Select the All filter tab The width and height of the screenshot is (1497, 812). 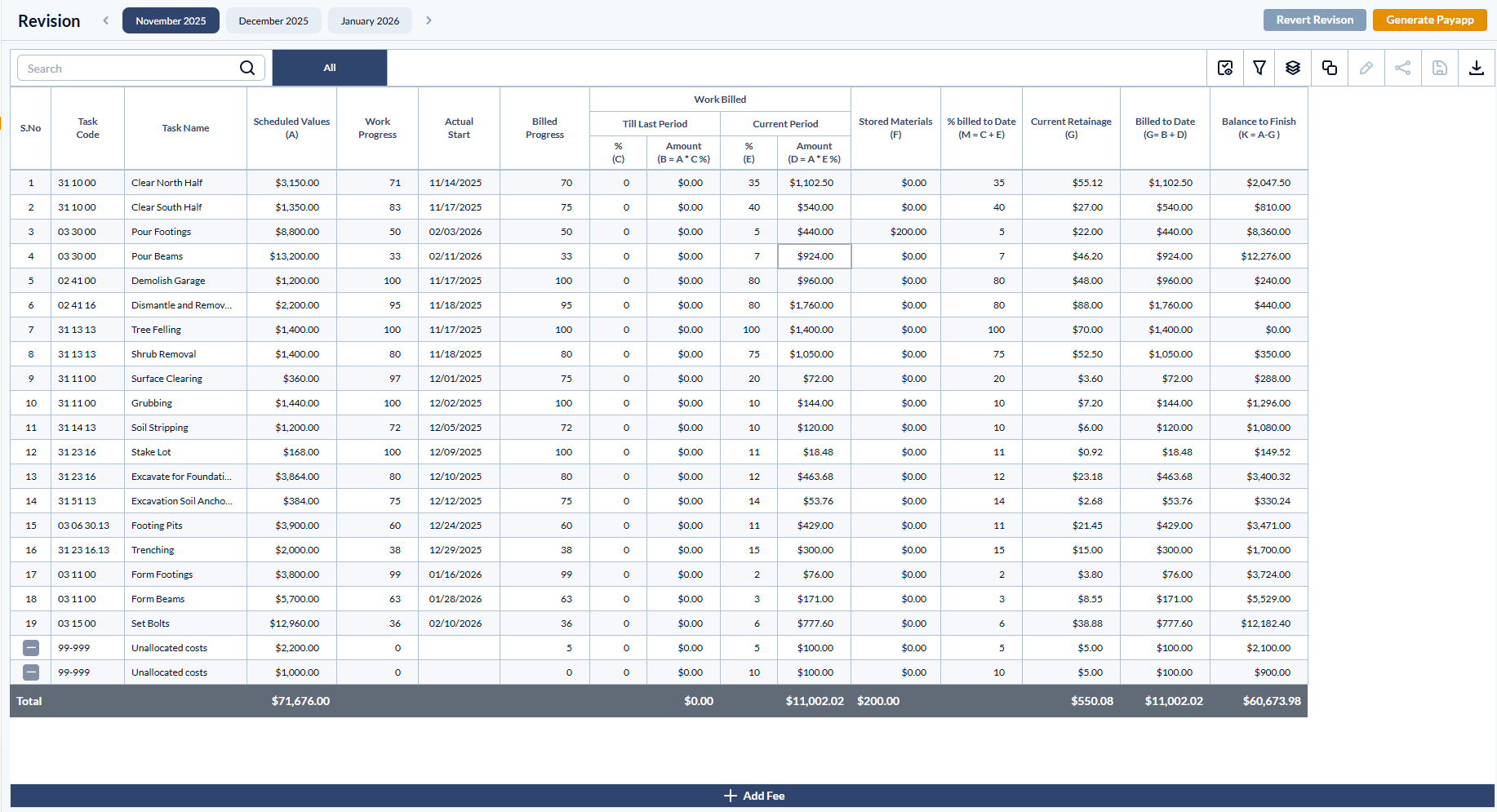click(330, 68)
